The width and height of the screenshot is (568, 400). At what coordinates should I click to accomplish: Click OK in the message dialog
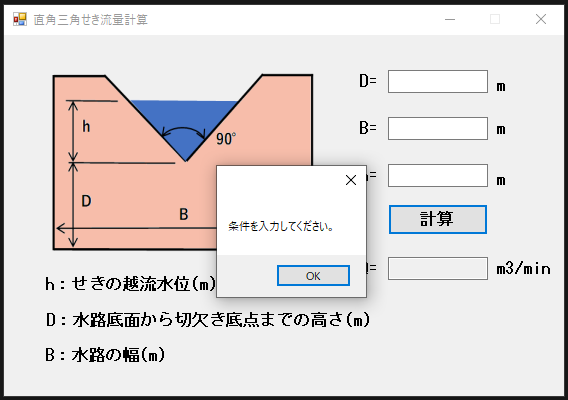[x=313, y=276]
